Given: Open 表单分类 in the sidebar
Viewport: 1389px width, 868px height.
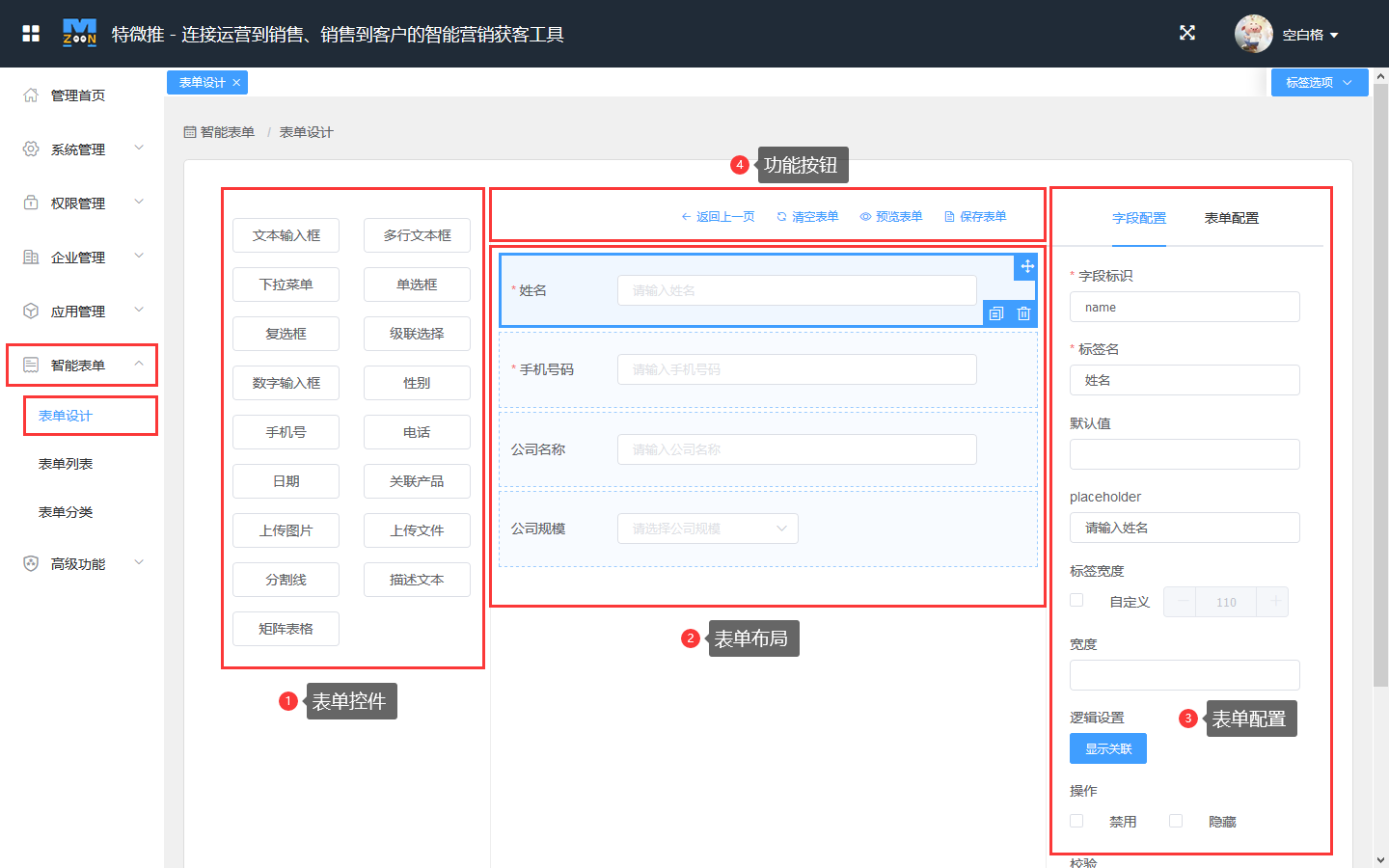Looking at the screenshot, I should coord(66,512).
